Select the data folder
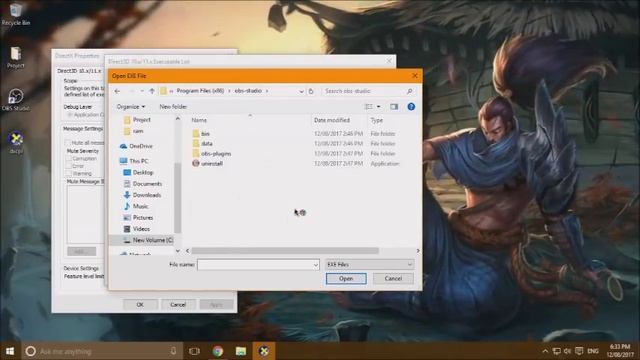This screenshot has height=360, width=640. coord(207,144)
